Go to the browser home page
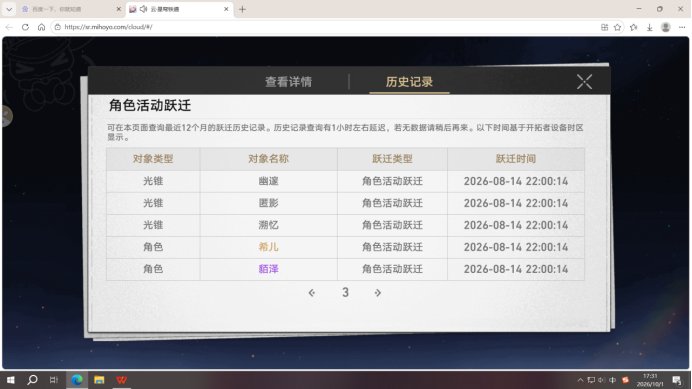Screen dimensions: 692x389 [41, 27]
